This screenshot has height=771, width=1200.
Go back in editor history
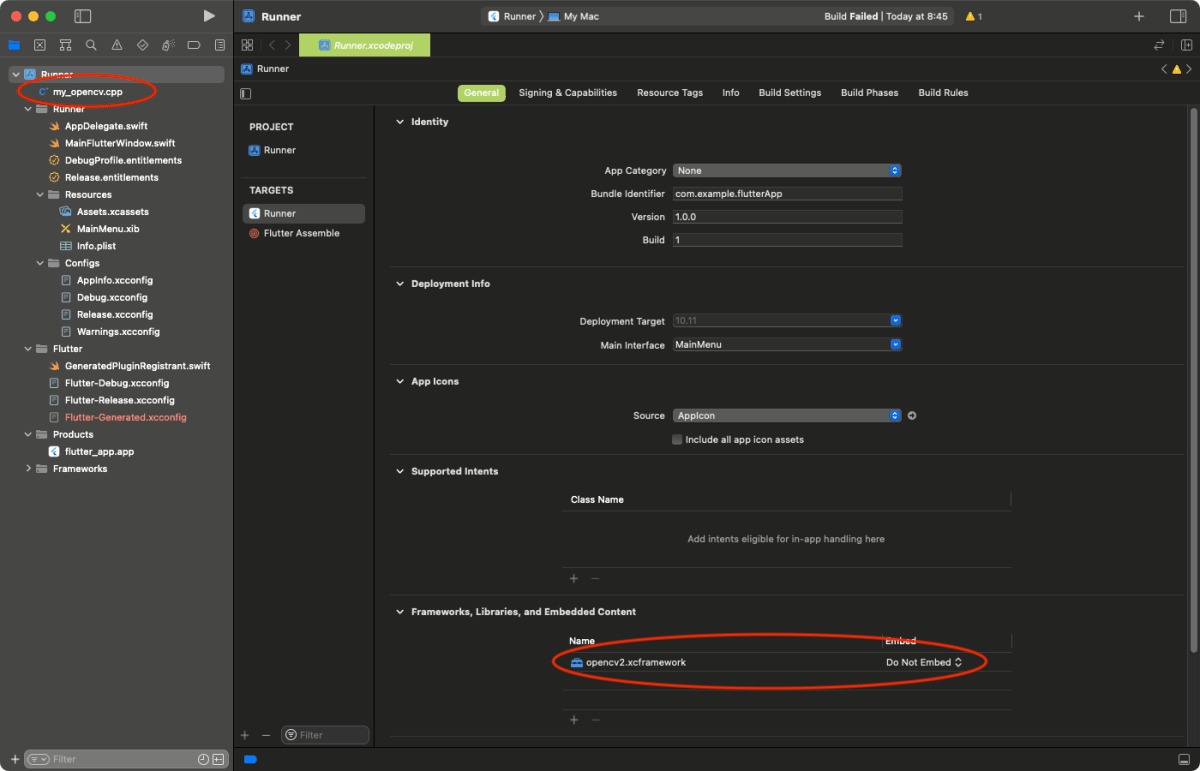tap(271, 45)
